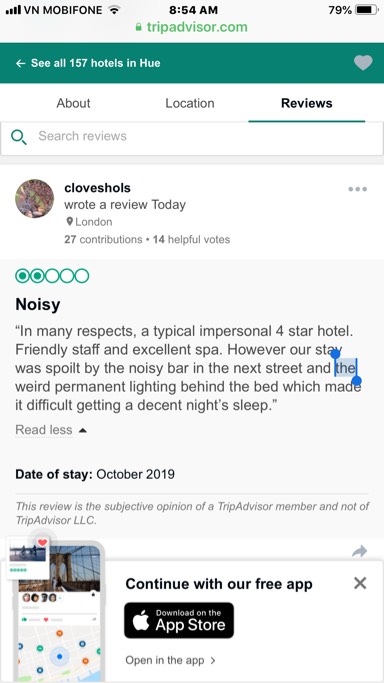This screenshot has height=683, width=384.
Task: Tap the share arrow icon
Action: pos(360,551)
